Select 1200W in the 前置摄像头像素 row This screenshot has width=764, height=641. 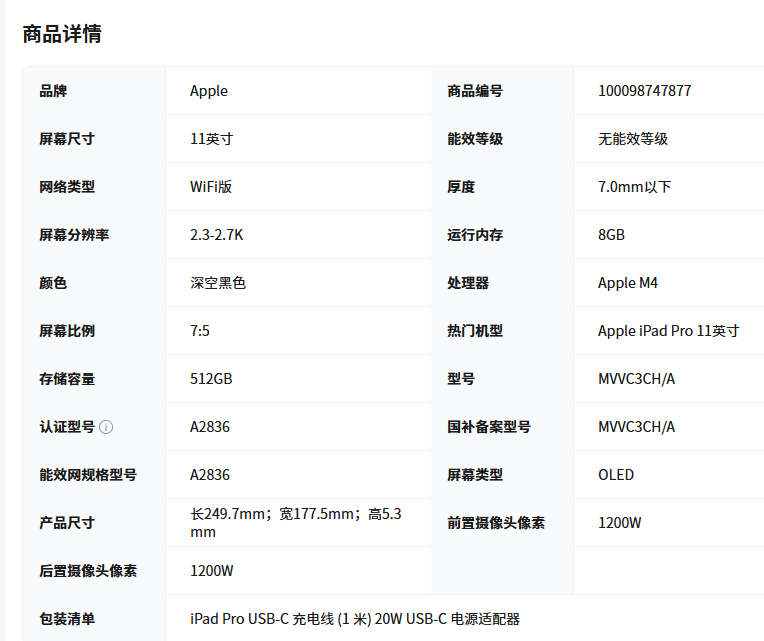pos(620,523)
